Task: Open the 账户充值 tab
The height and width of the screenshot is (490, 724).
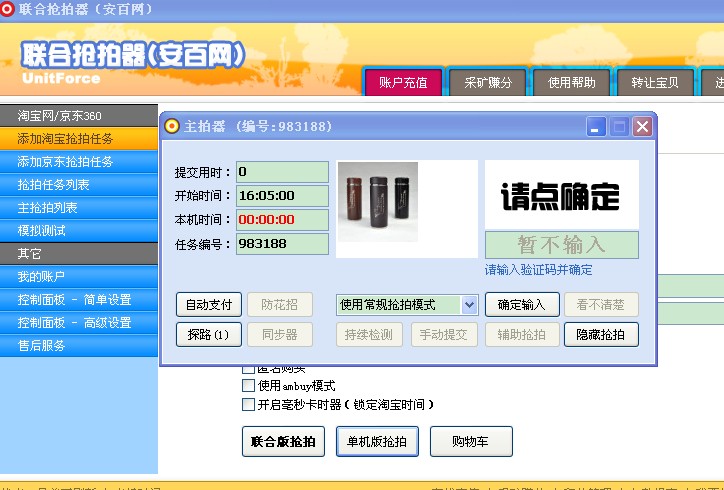Action: [403, 83]
